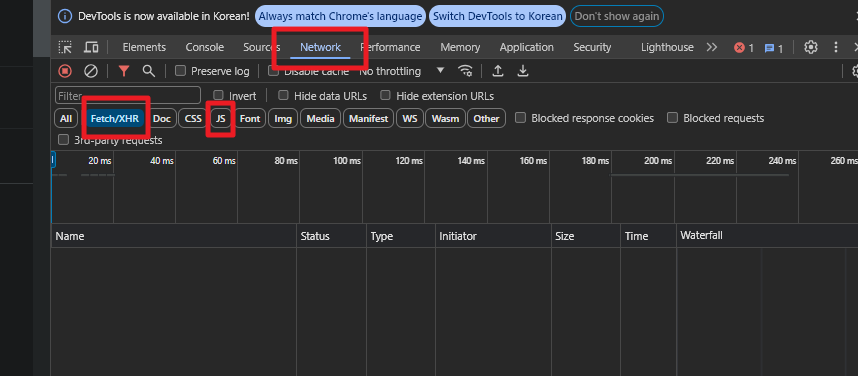Screen dimensions: 858x376
Task: Open network conditions wifi icon
Action: (466, 71)
